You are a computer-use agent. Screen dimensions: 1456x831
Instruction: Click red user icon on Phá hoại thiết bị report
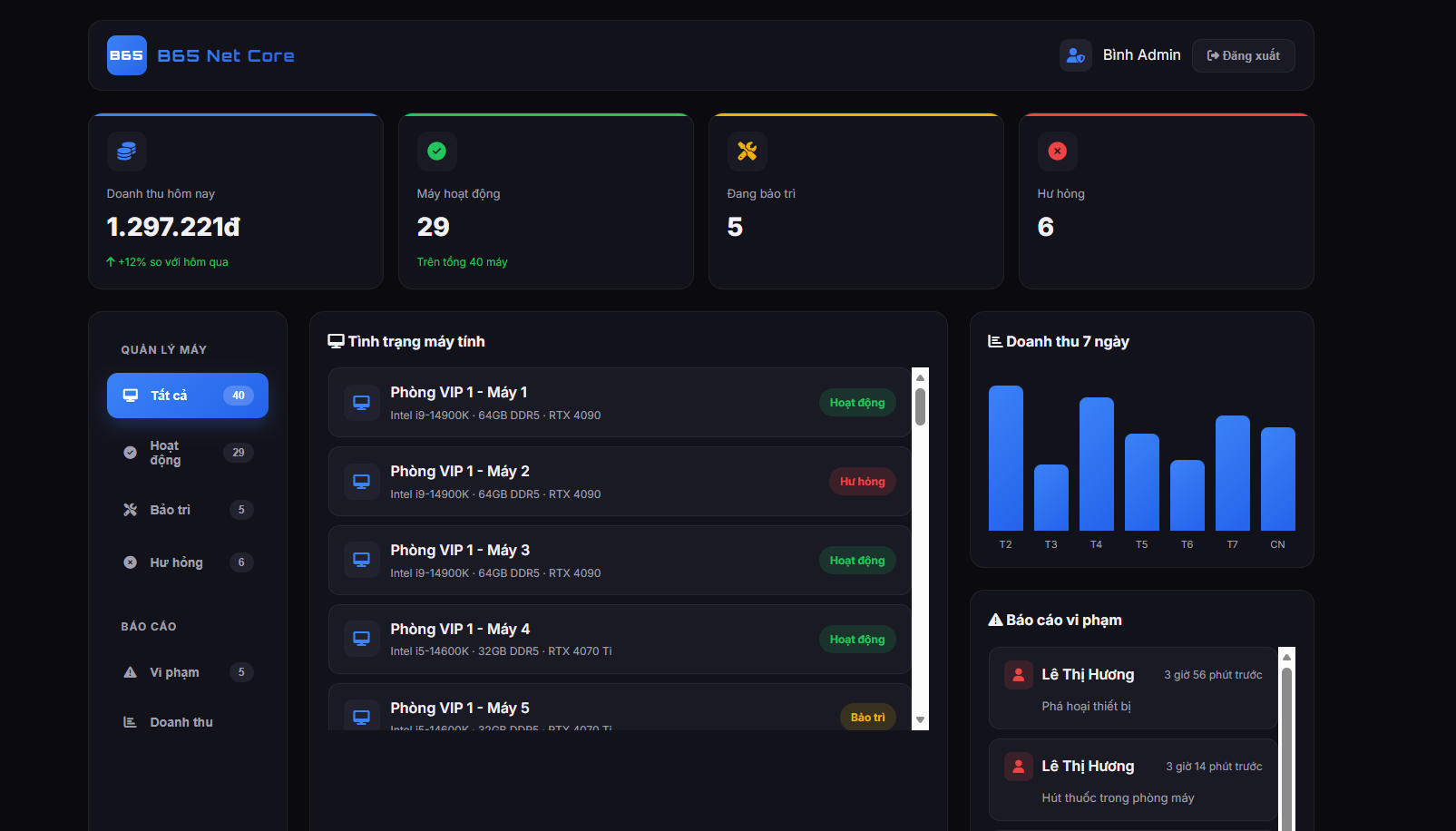(x=1018, y=675)
